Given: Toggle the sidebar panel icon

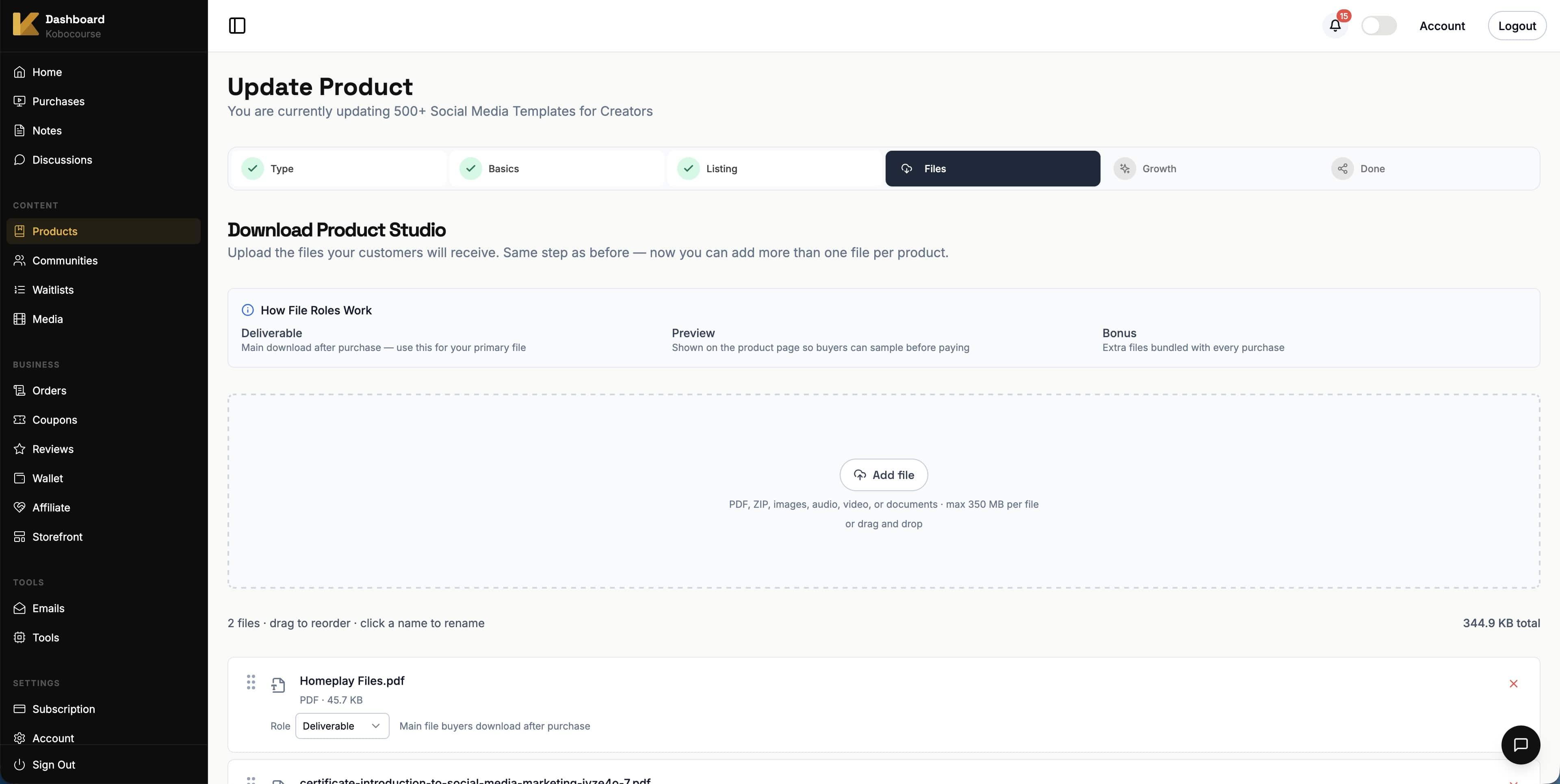Looking at the screenshot, I should (x=237, y=26).
